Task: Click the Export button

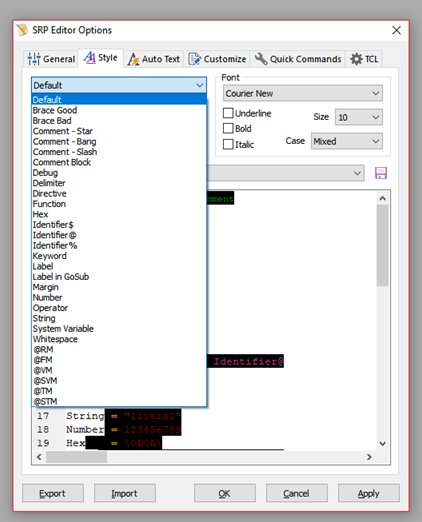Action: click(53, 493)
